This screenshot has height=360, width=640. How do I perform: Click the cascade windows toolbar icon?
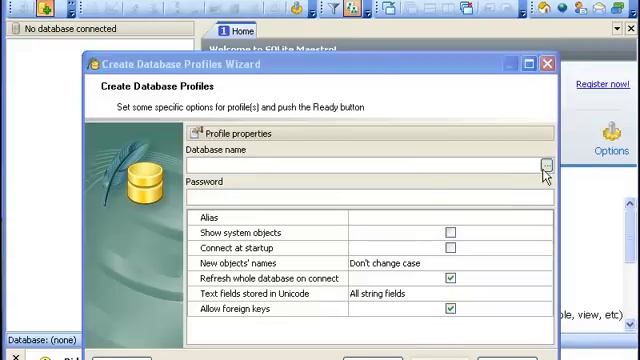point(390,8)
